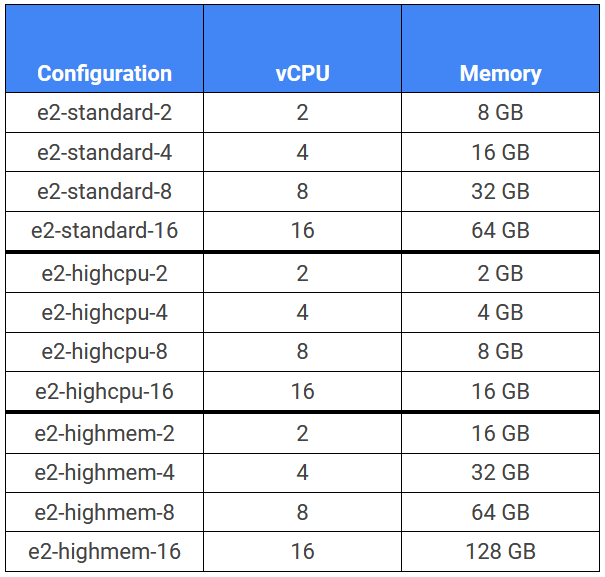Click the e2-highmem-4 row label
605x577 pixels.
click(x=104, y=472)
